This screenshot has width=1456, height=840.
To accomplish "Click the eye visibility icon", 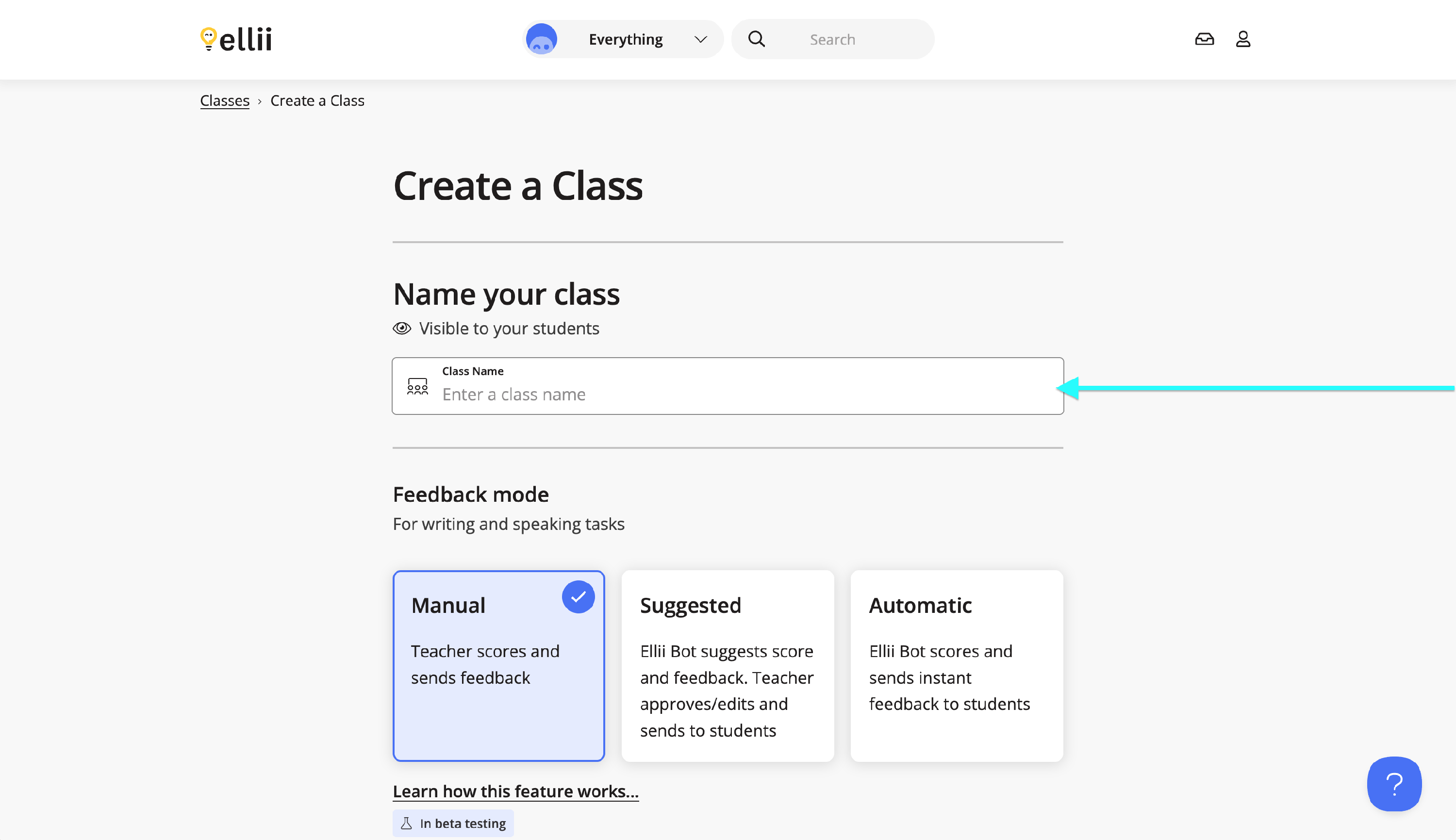I will (x=401, y=328).
